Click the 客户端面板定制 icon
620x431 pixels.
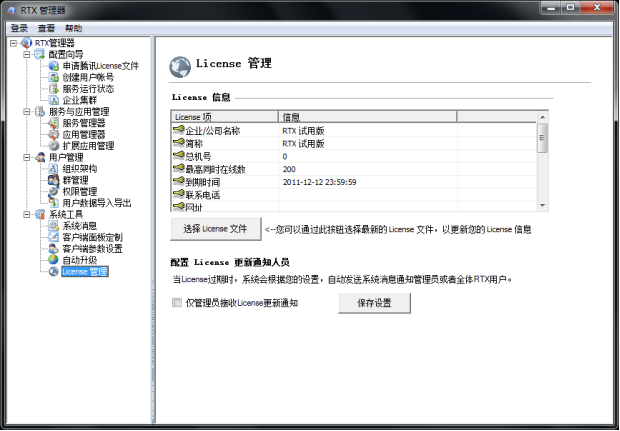[x=53, y=237]
